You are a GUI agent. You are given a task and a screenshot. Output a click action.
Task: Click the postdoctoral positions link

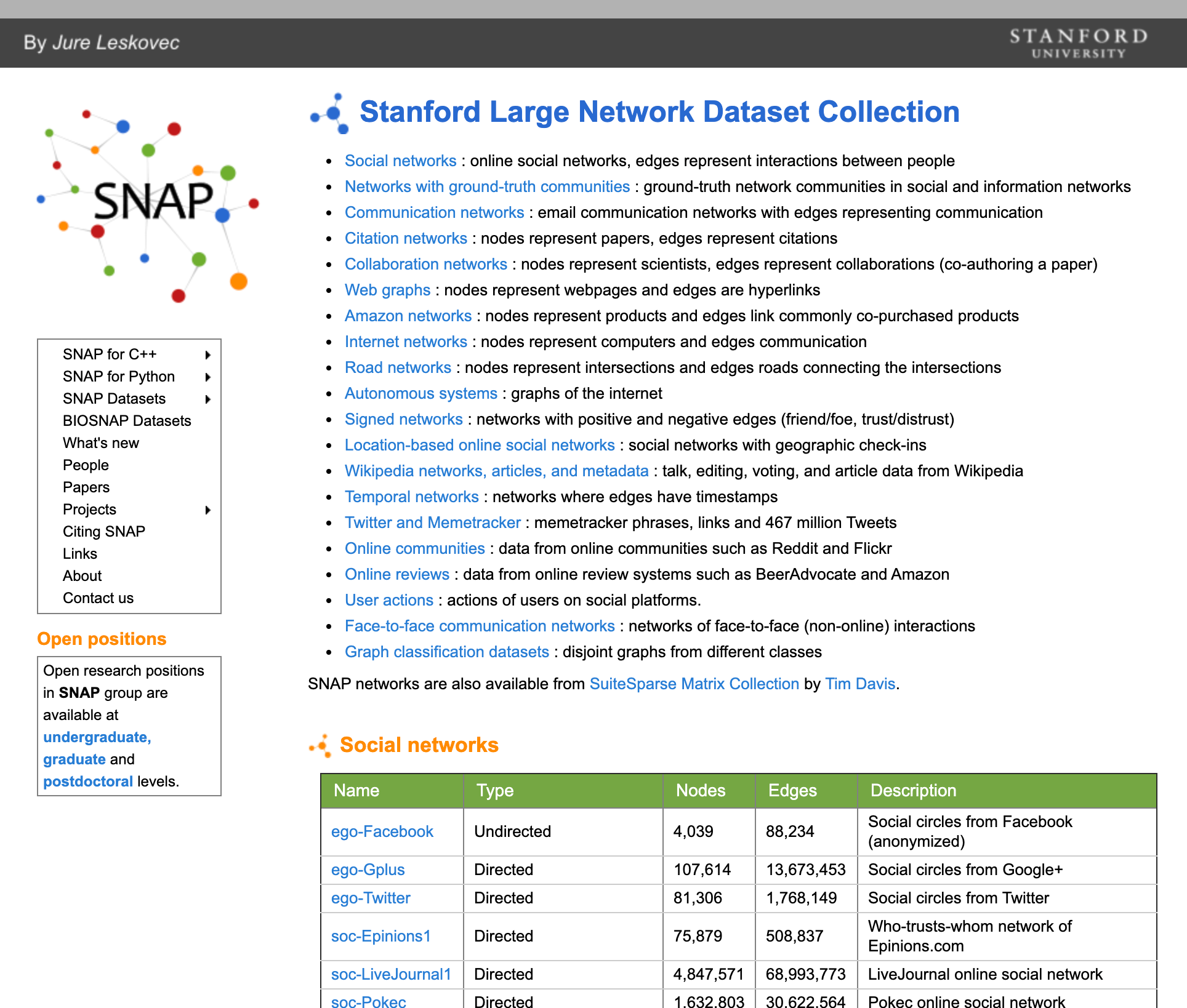tap(88, 782)
